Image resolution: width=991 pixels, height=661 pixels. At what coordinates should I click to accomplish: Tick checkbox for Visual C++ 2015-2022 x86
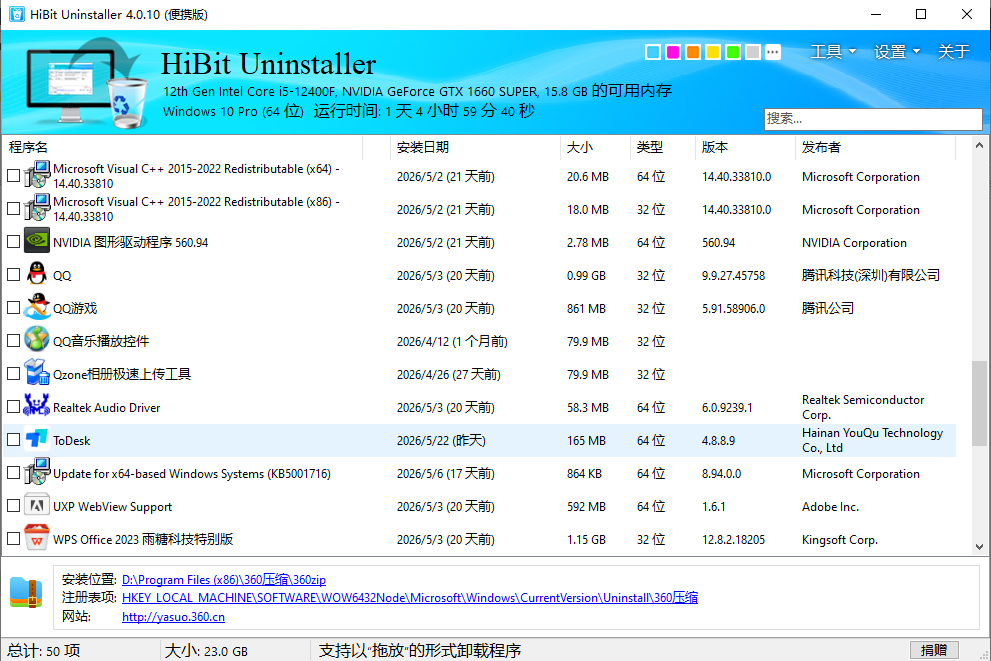[13, 209]
